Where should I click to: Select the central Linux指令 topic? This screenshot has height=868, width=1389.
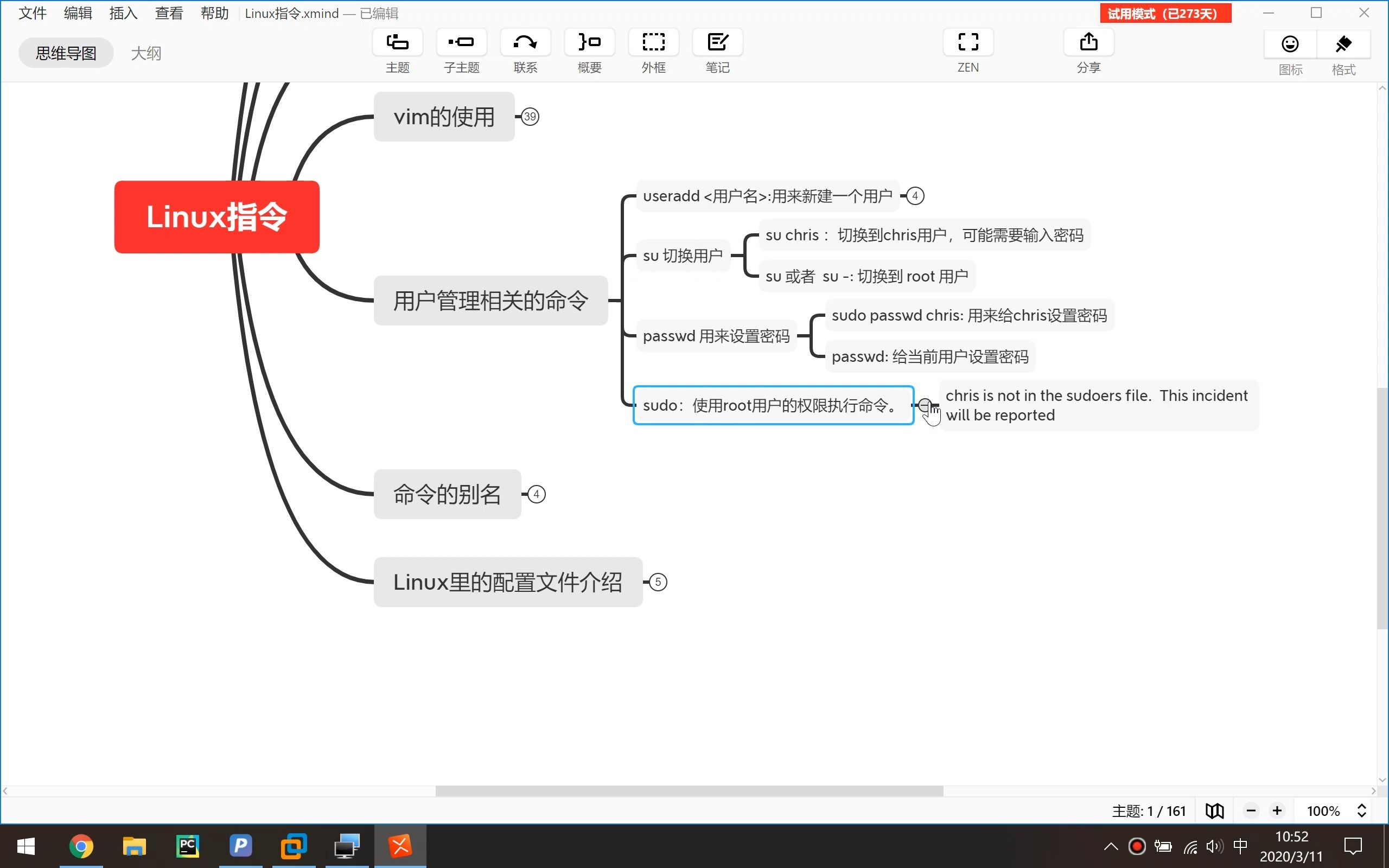pyautogui.click(x=217, y=217)
